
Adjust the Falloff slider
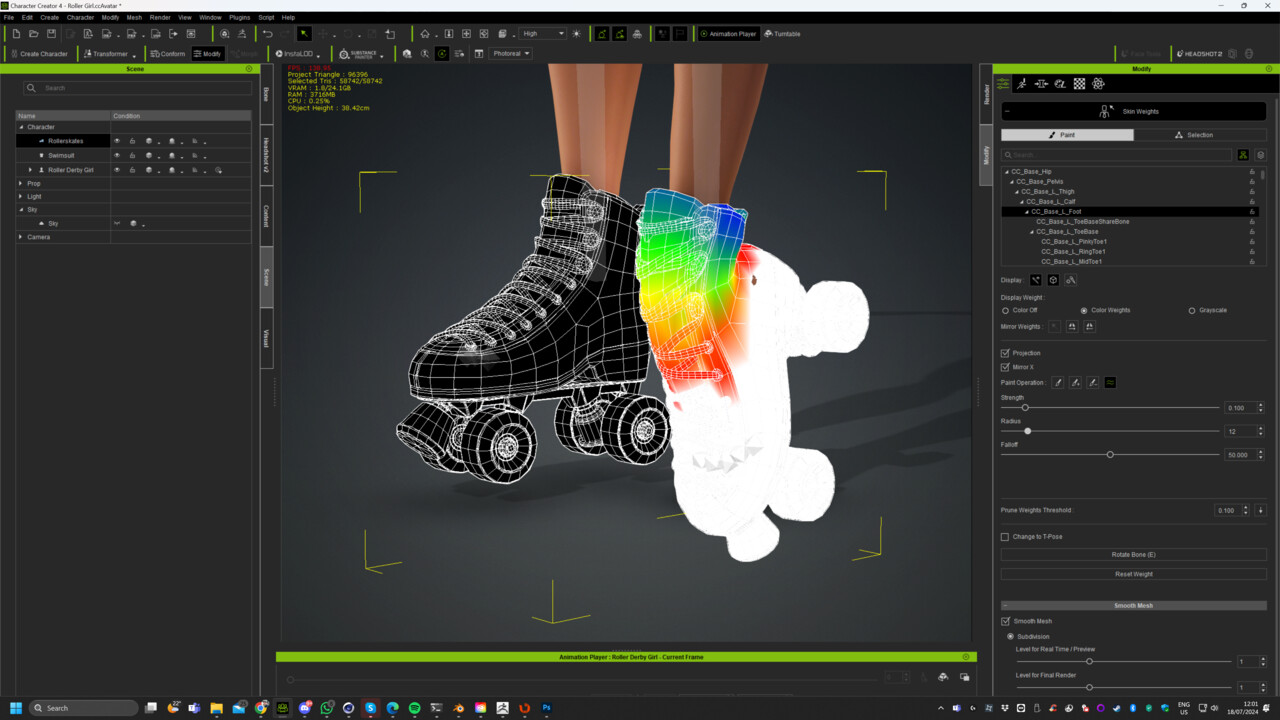(1110, 454)
